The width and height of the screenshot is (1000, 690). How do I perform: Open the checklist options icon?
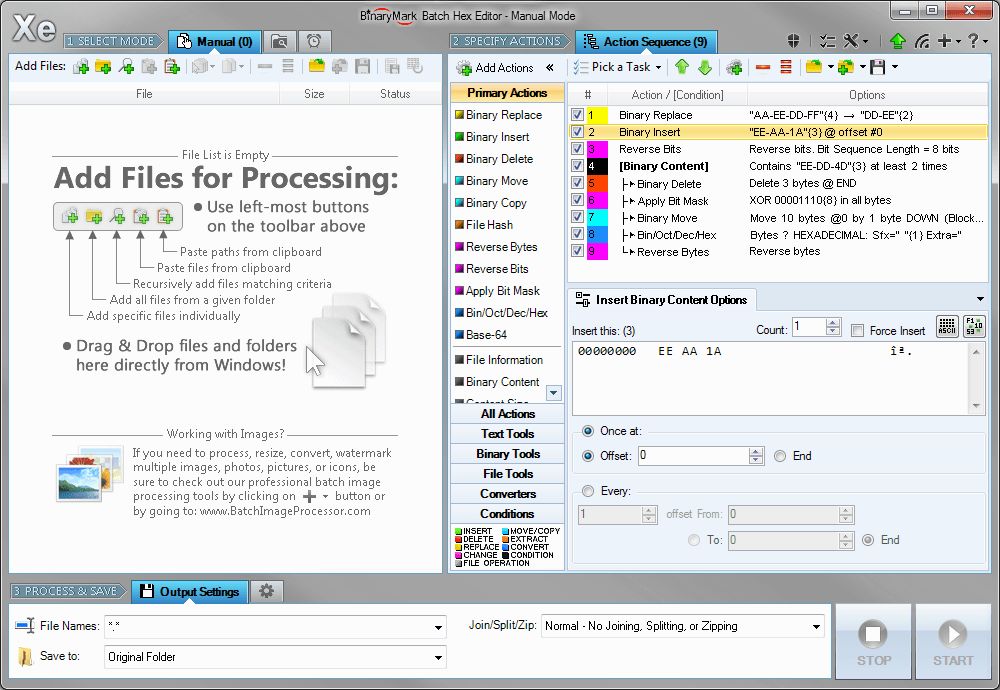(x=827, y=41)
